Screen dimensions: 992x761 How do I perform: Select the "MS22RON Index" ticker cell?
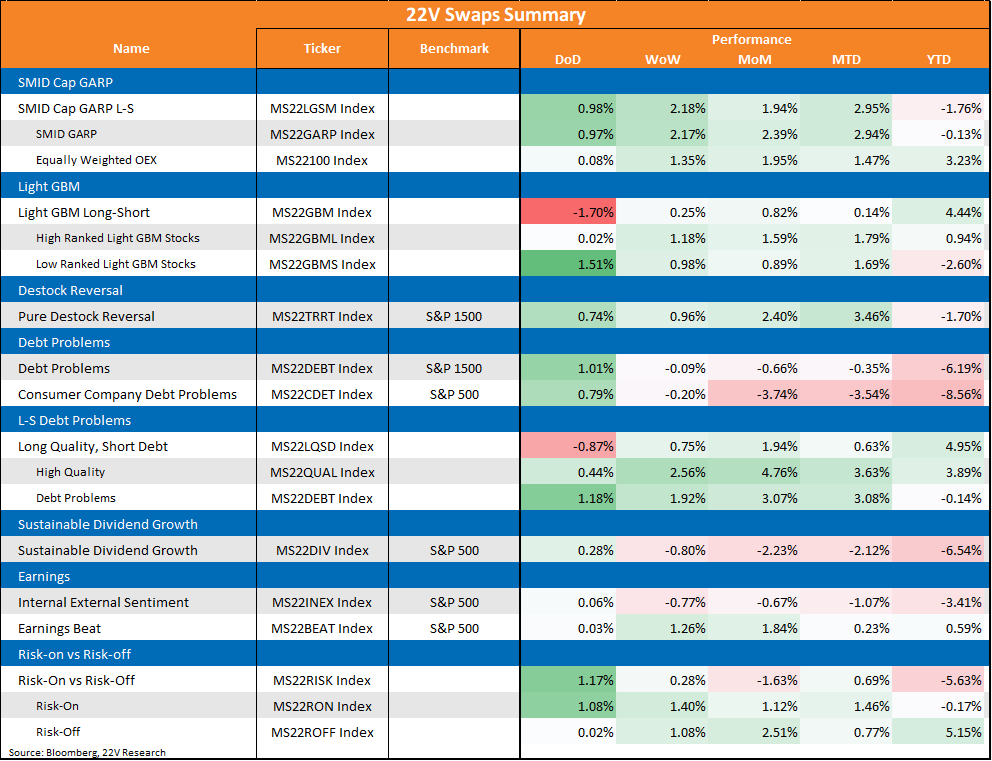[x=322, y=707]
